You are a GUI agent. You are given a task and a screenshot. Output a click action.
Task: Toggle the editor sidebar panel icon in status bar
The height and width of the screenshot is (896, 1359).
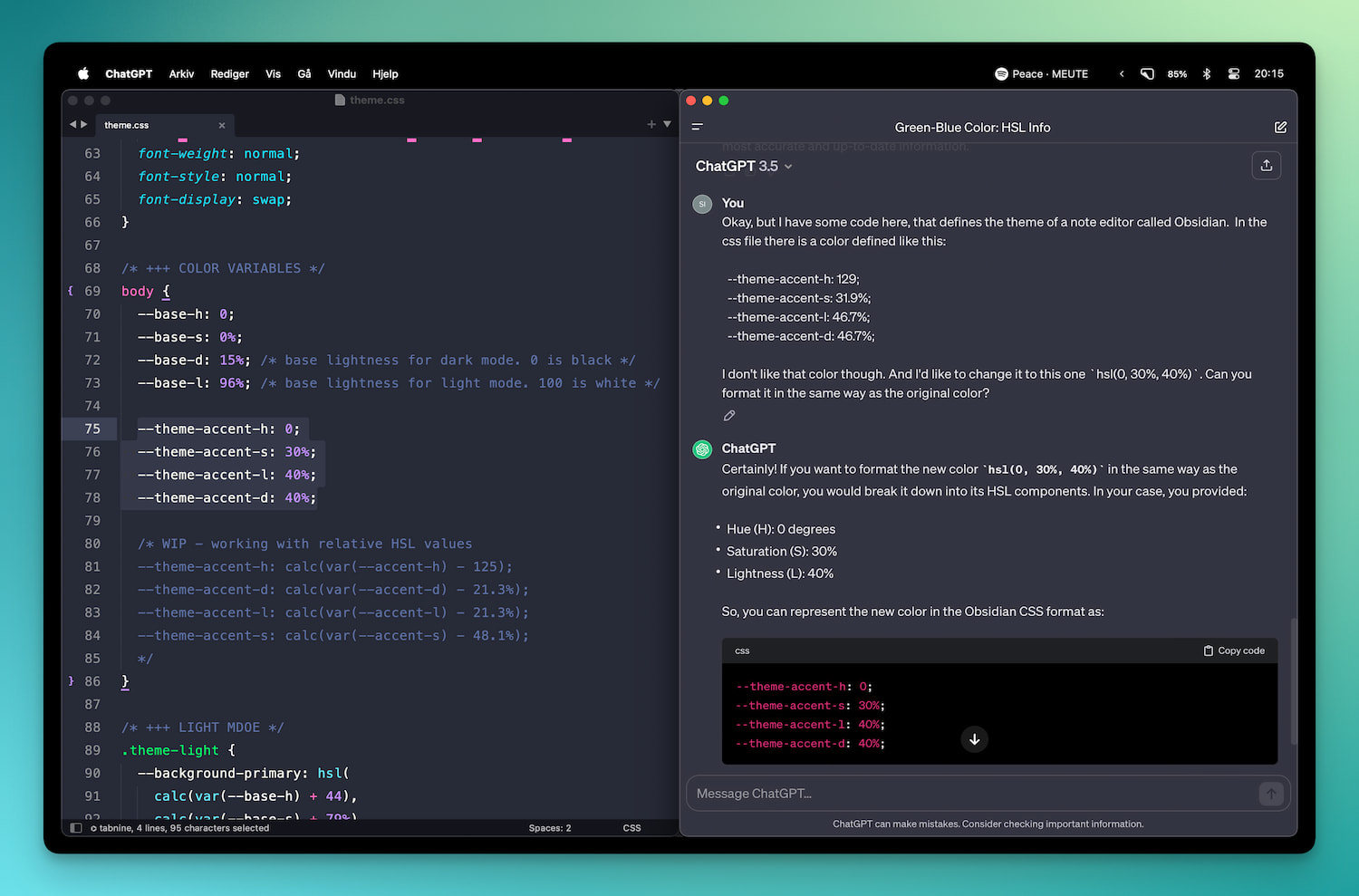point(76,828)
